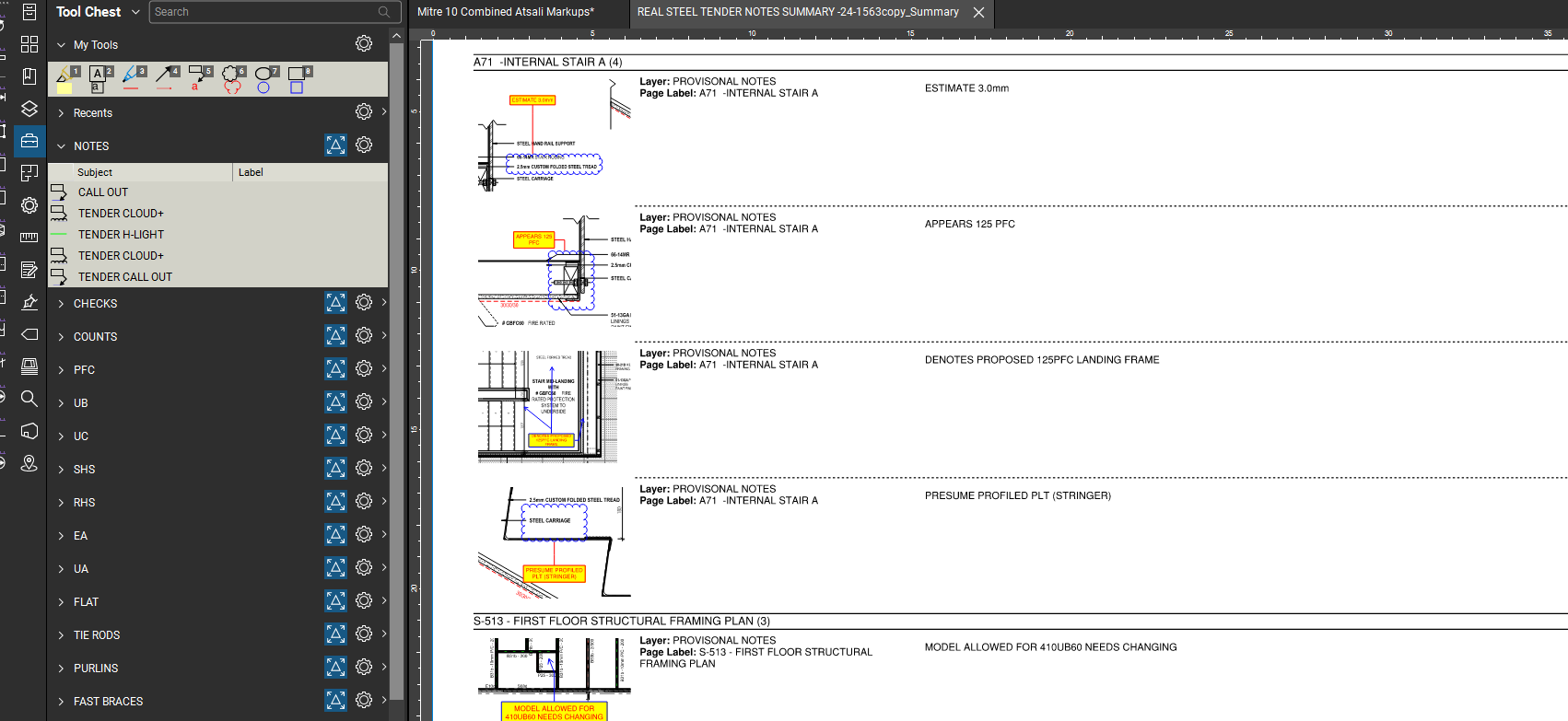Image resolution: width=1568 pixels, height=721 pixels.
Task: Toggle drawing mode for SHS tool set
Action: (335, 468)
